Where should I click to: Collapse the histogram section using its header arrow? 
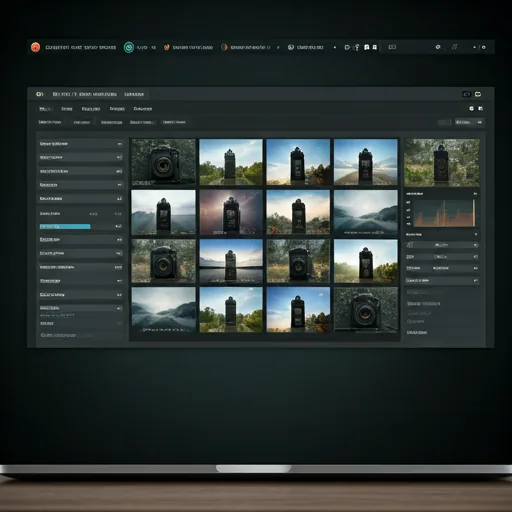coord(475,194)
